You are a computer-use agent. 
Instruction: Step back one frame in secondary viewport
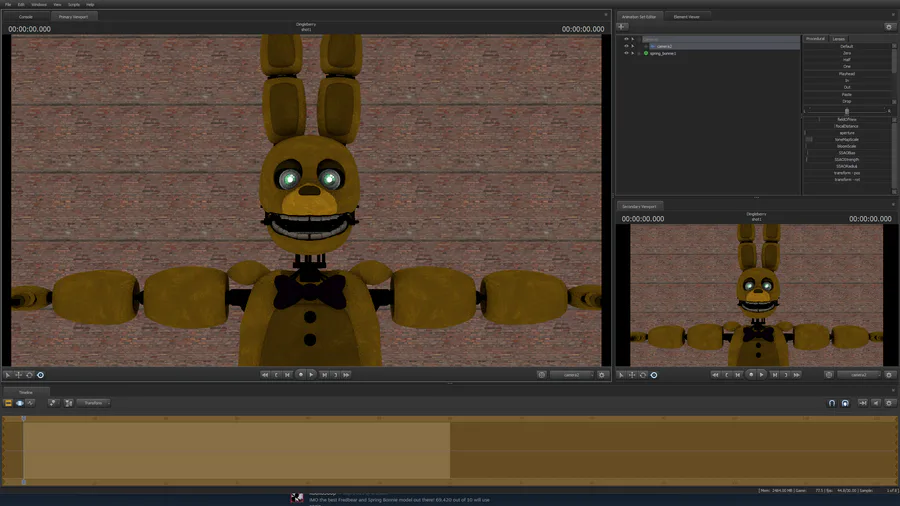[x=738, y=375]
